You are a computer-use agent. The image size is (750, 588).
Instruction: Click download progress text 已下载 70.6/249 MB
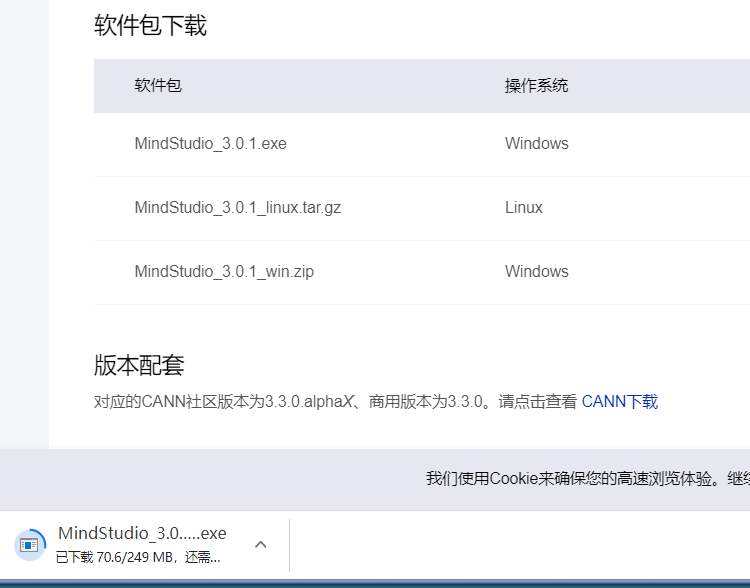(x=138, y=557)
